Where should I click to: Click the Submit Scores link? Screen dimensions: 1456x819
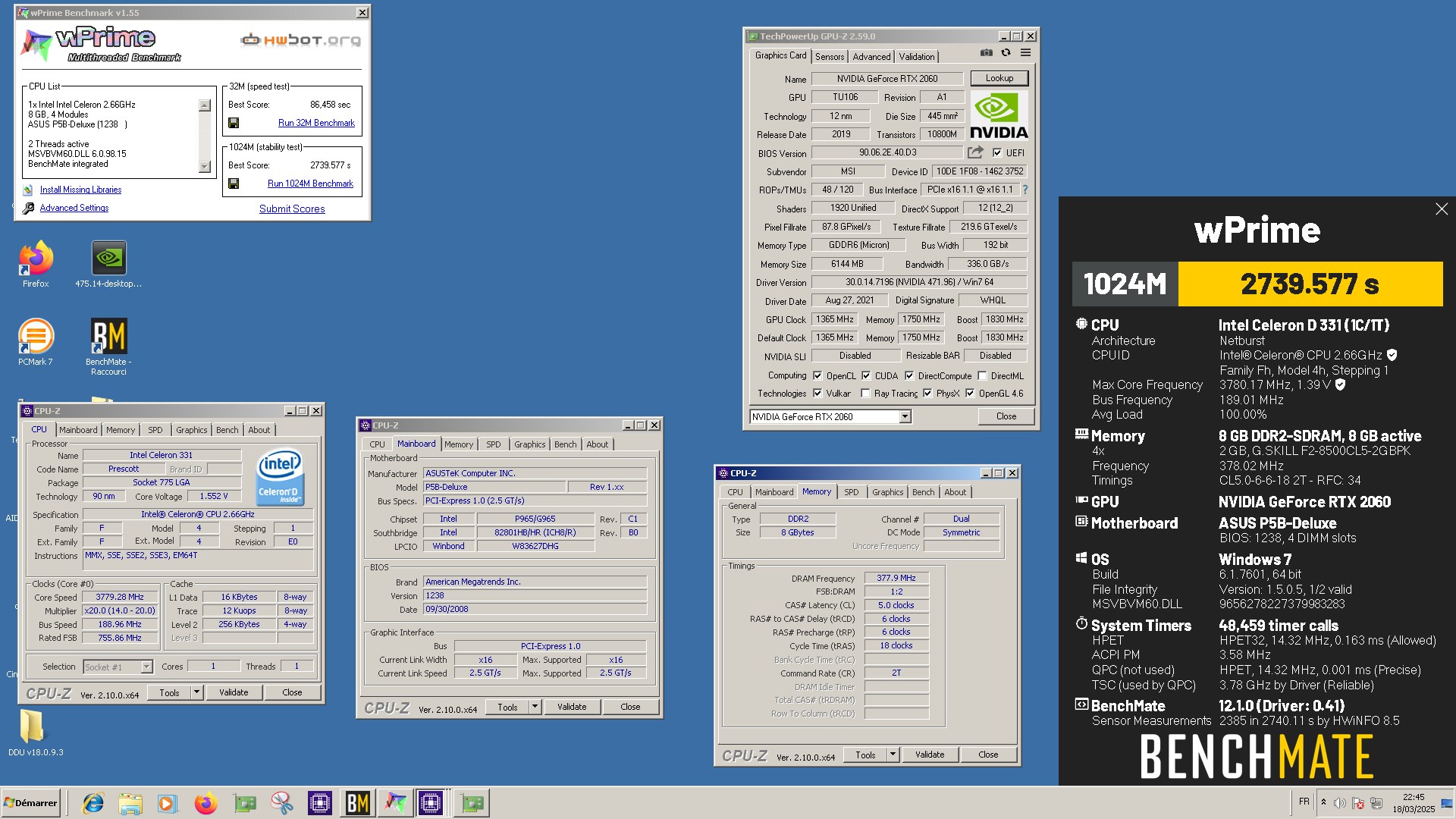pyautogui.click(x=292, y=209)
